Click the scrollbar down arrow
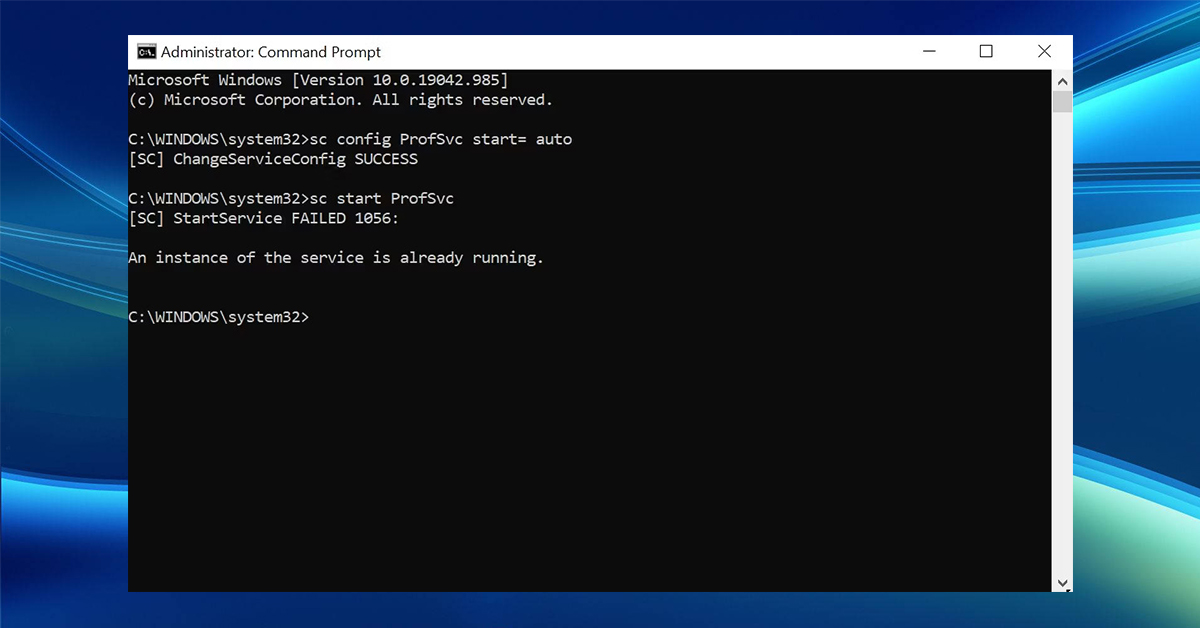1200x628 pixels. coord(1062,582)
